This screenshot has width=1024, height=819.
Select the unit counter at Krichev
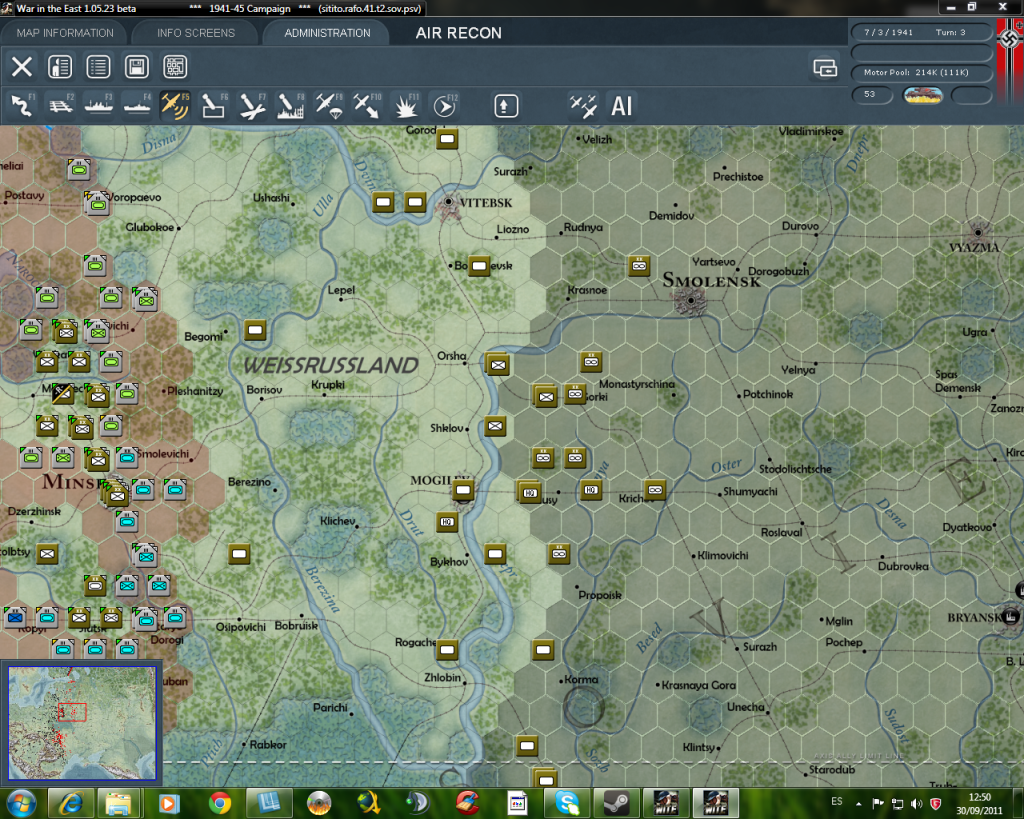655,490
